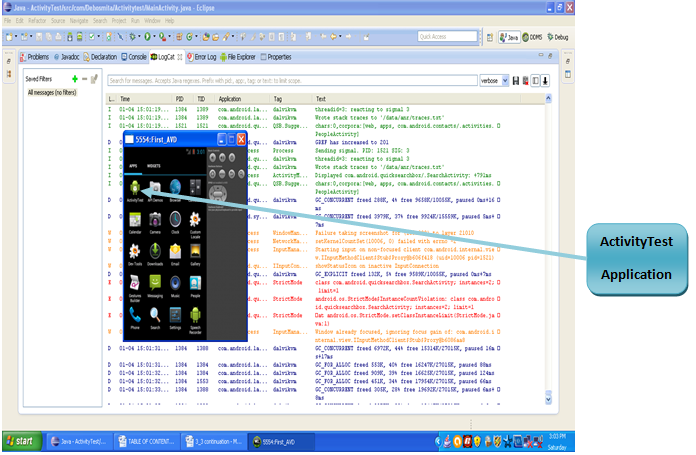Expand the New file toolbar dropdown
This screenshot has height=455, width=696.
coord(16,37)
